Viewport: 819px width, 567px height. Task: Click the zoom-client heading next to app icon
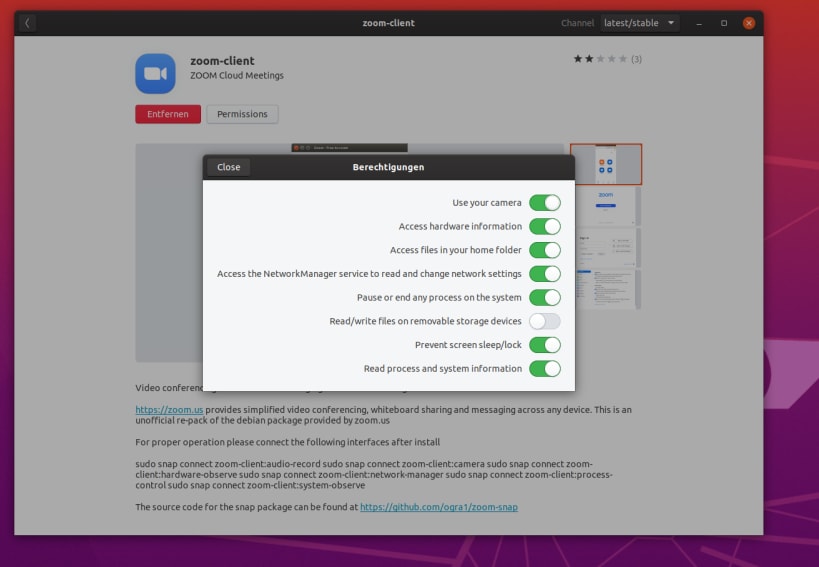222,61
